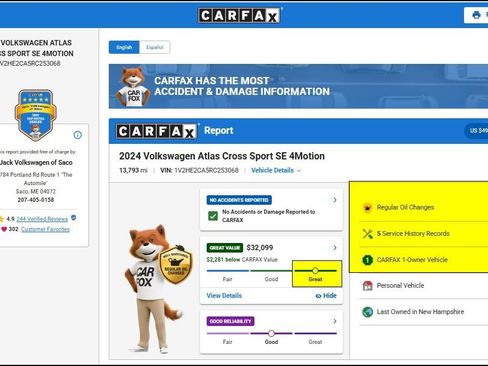Click the Fair label on reliability scale
This screenshot has height=366, width=488.
click(x=227, y=342)
